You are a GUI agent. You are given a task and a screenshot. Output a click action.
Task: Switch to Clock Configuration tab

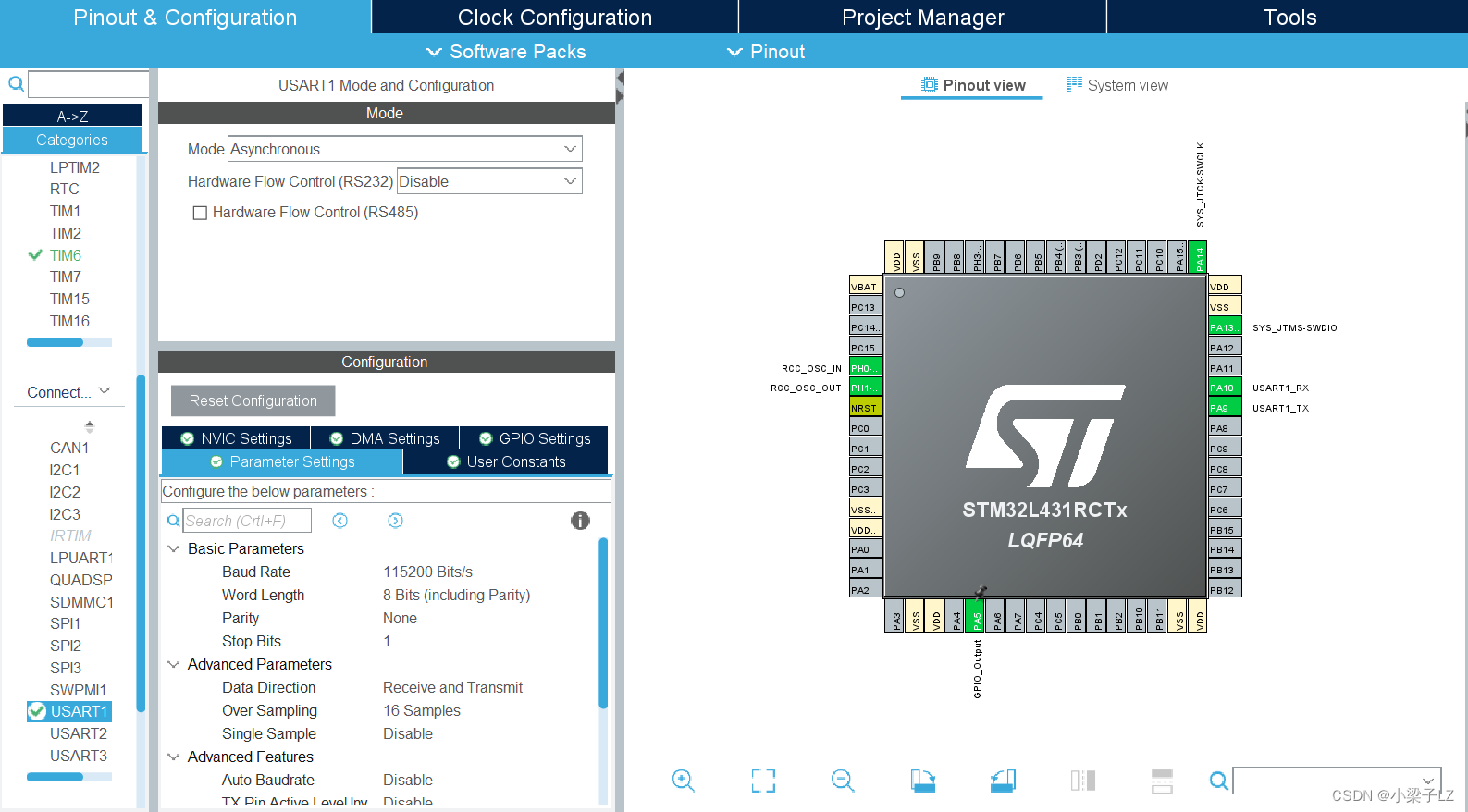click(x=555, y=17)
